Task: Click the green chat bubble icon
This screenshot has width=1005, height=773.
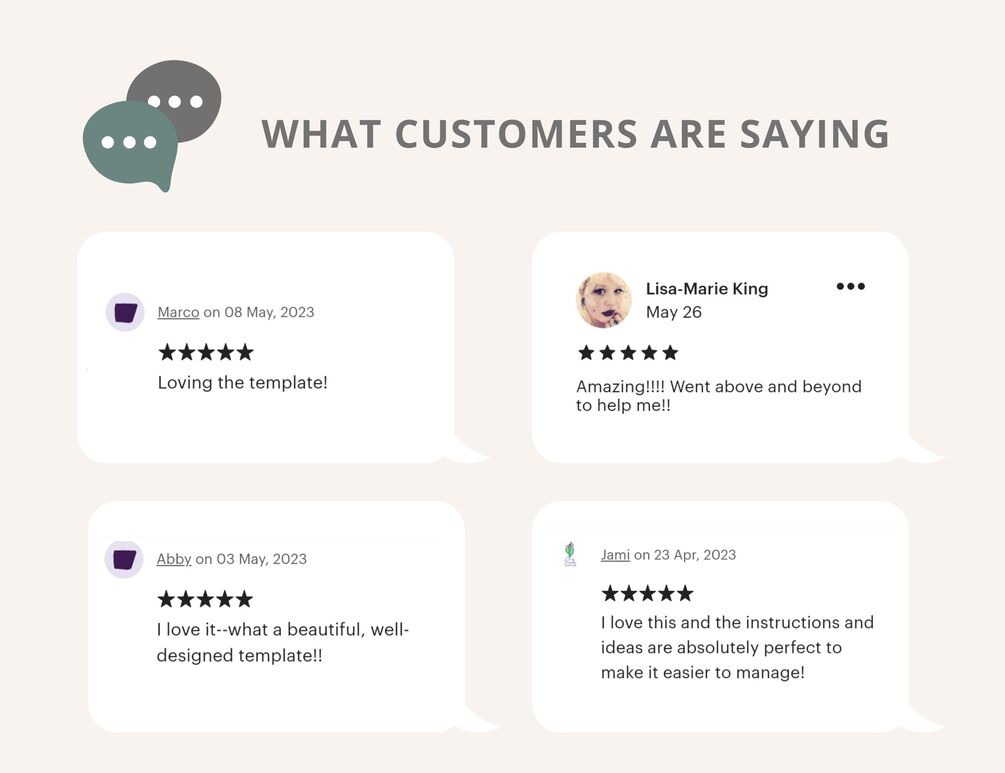Action: [x=128, y=144]
